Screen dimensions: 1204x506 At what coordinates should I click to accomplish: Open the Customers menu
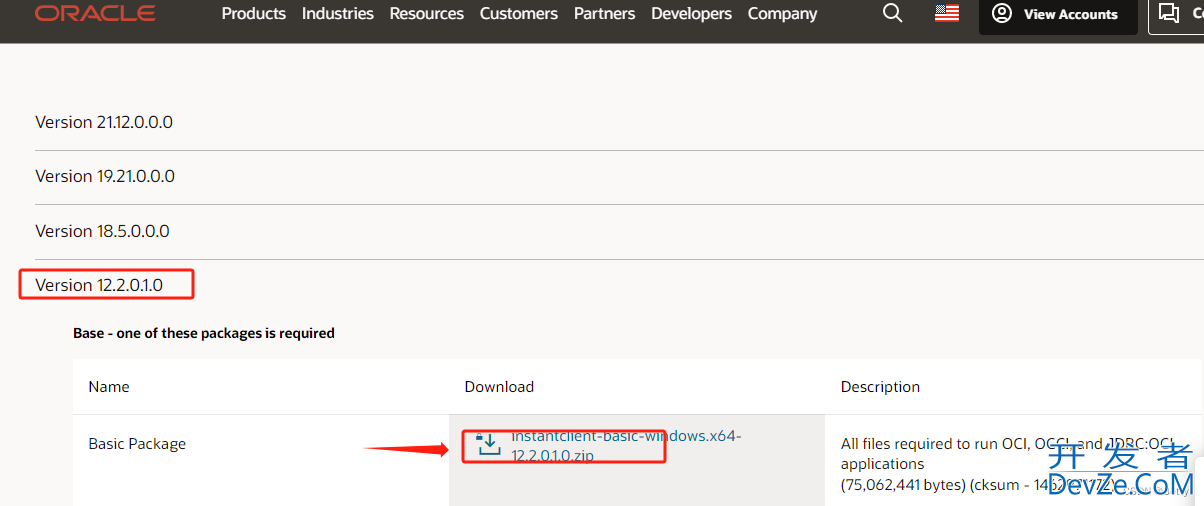pos(519,14)
